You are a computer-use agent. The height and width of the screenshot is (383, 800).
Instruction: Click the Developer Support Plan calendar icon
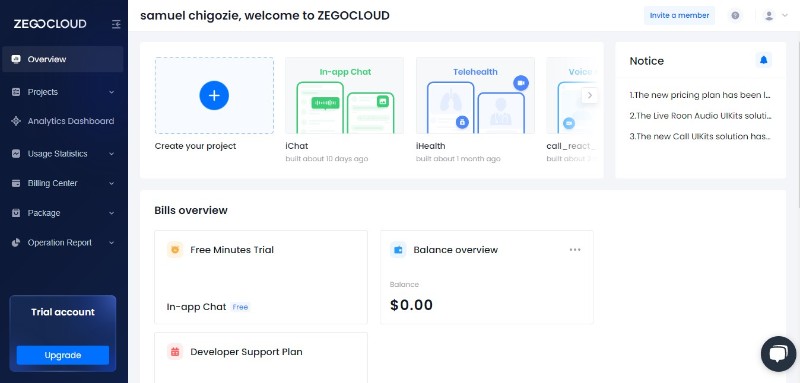pyautogui.click(x=175, y=352)
